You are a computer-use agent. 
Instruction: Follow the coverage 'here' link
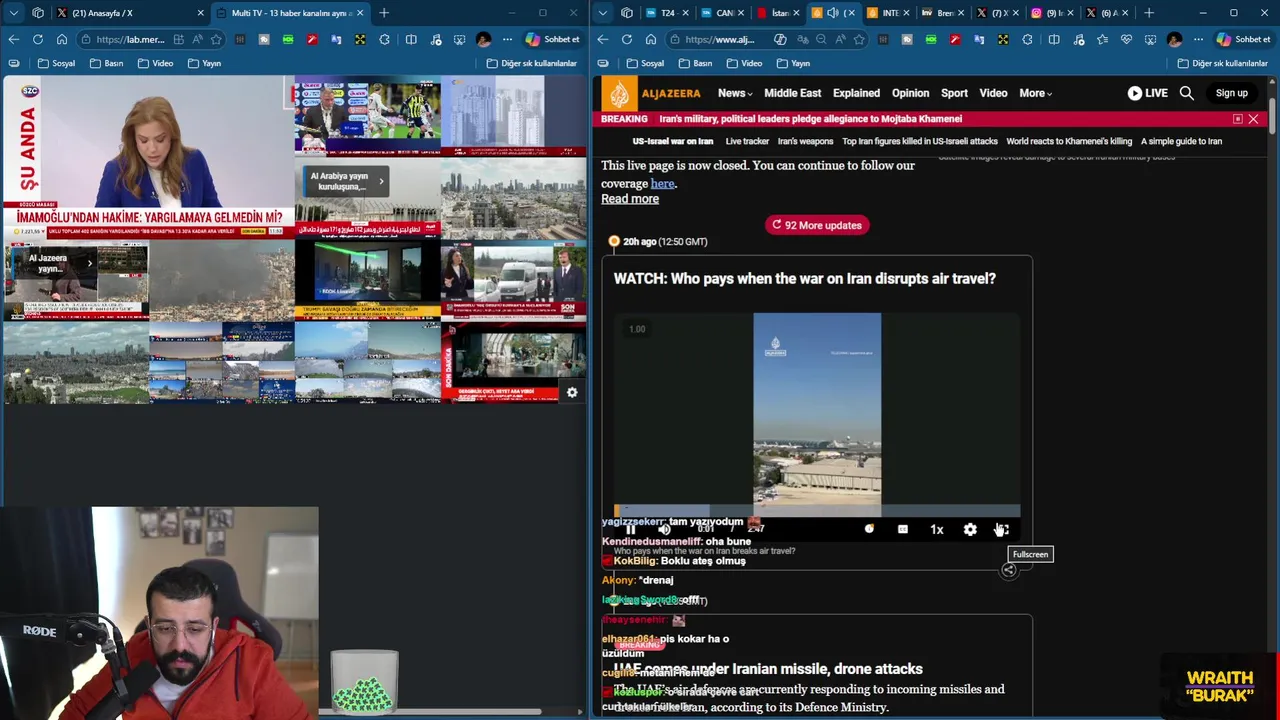662,184
